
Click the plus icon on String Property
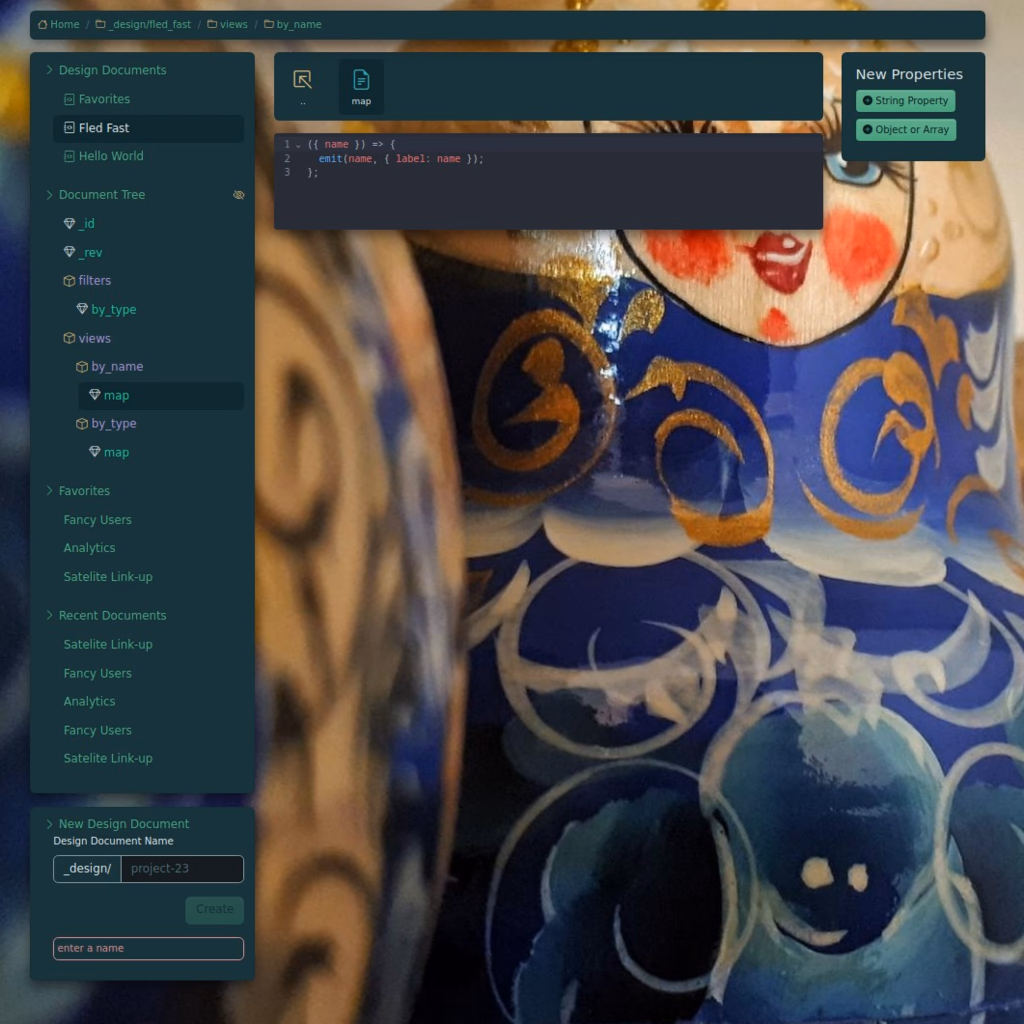tap(867, 101)
